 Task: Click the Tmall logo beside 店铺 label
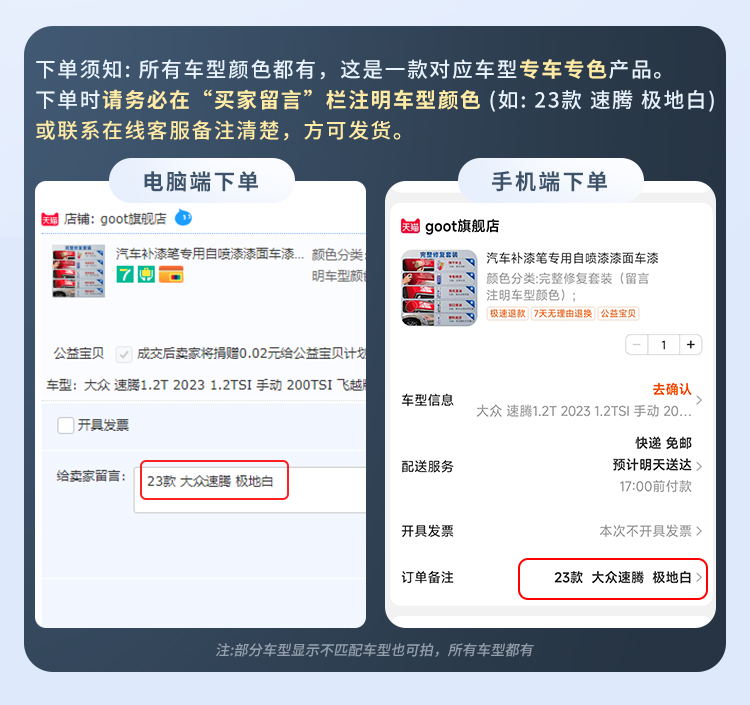tap(50, 219)
